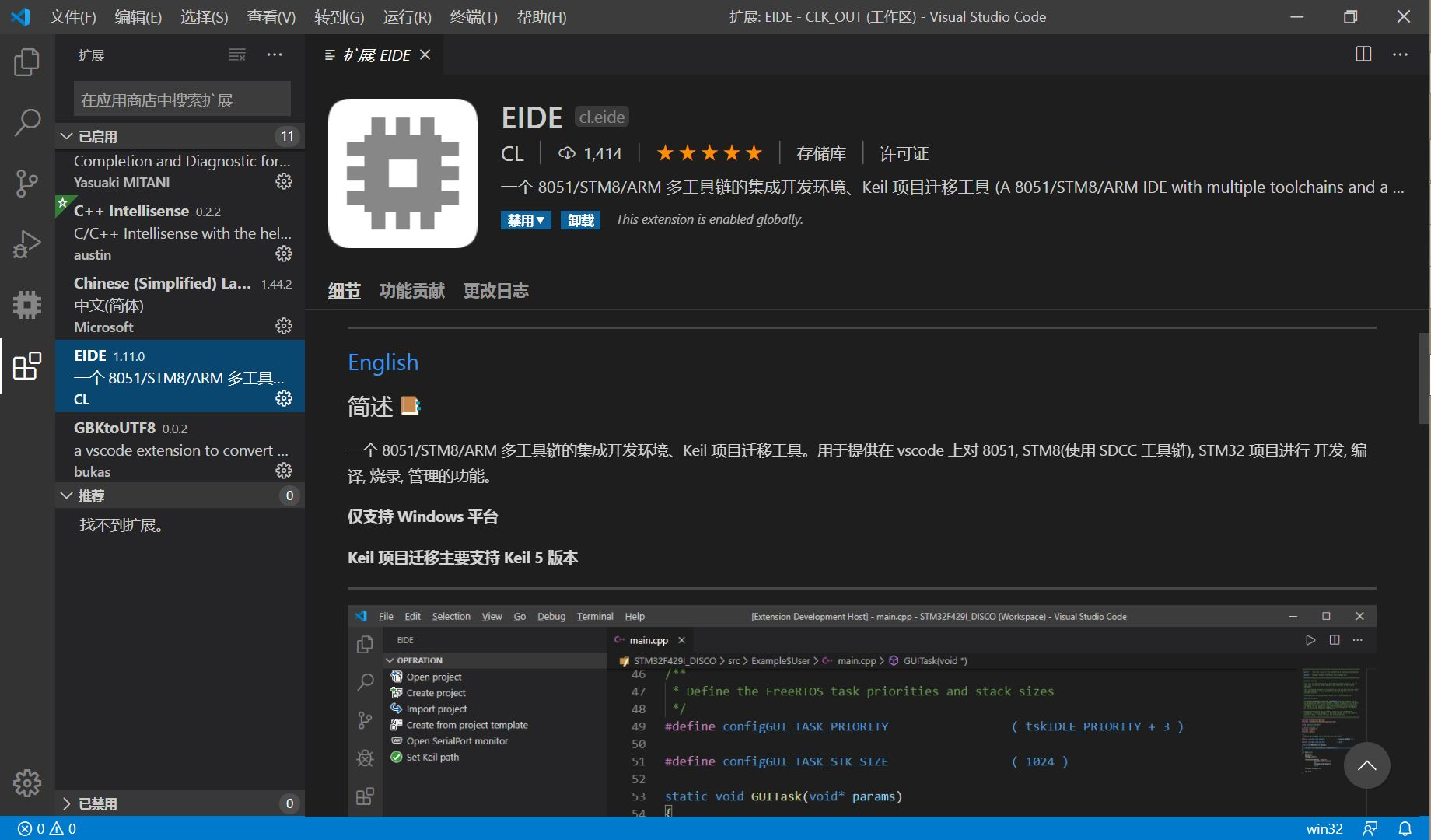Select the Source Control icon
This screenshot has width=1431, height=840.
pos(27,183)
